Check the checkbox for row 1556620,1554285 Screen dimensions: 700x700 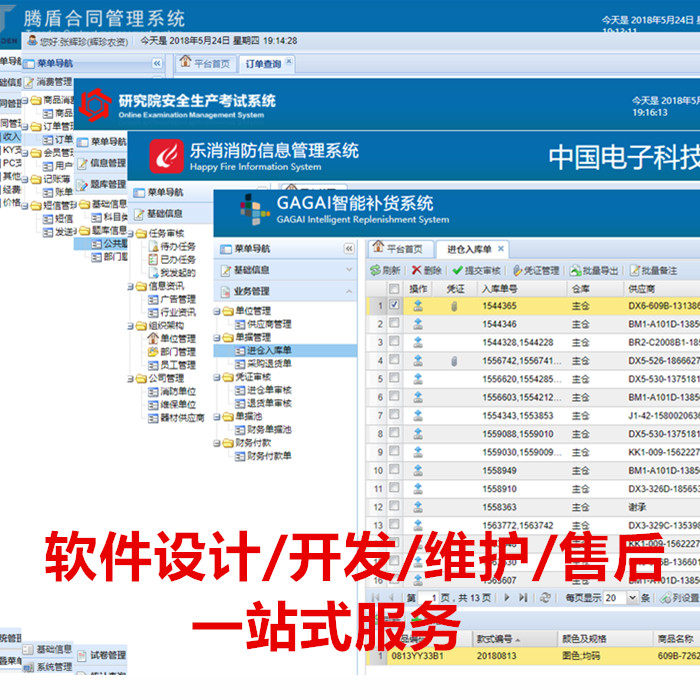394,378
